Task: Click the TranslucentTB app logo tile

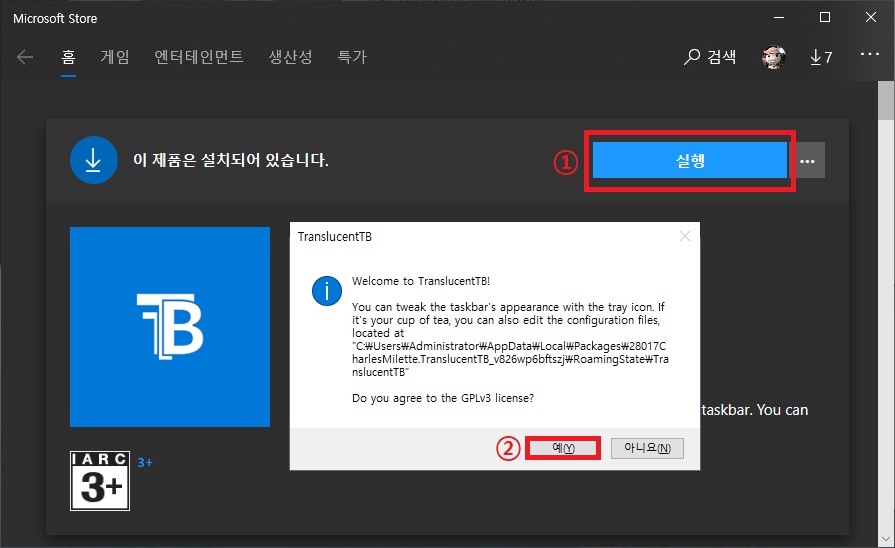Action: click(170, 327)
